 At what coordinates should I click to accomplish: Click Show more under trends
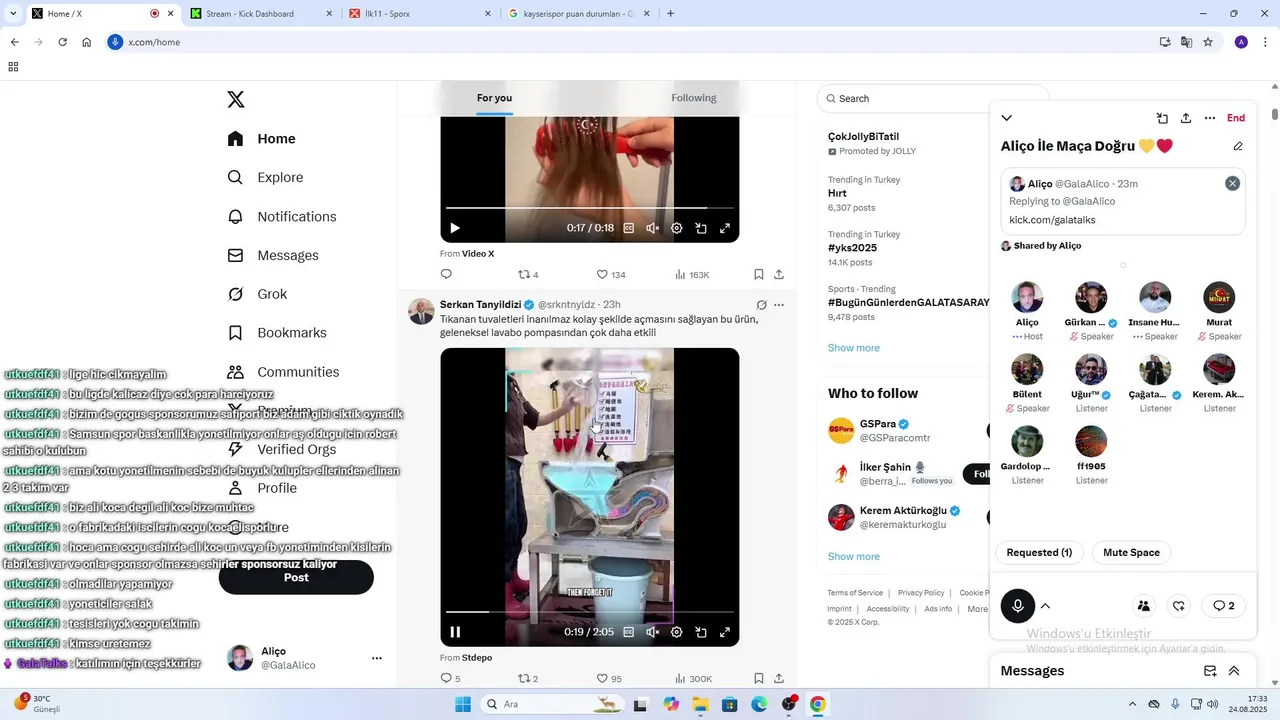click(x=854, y=348)
